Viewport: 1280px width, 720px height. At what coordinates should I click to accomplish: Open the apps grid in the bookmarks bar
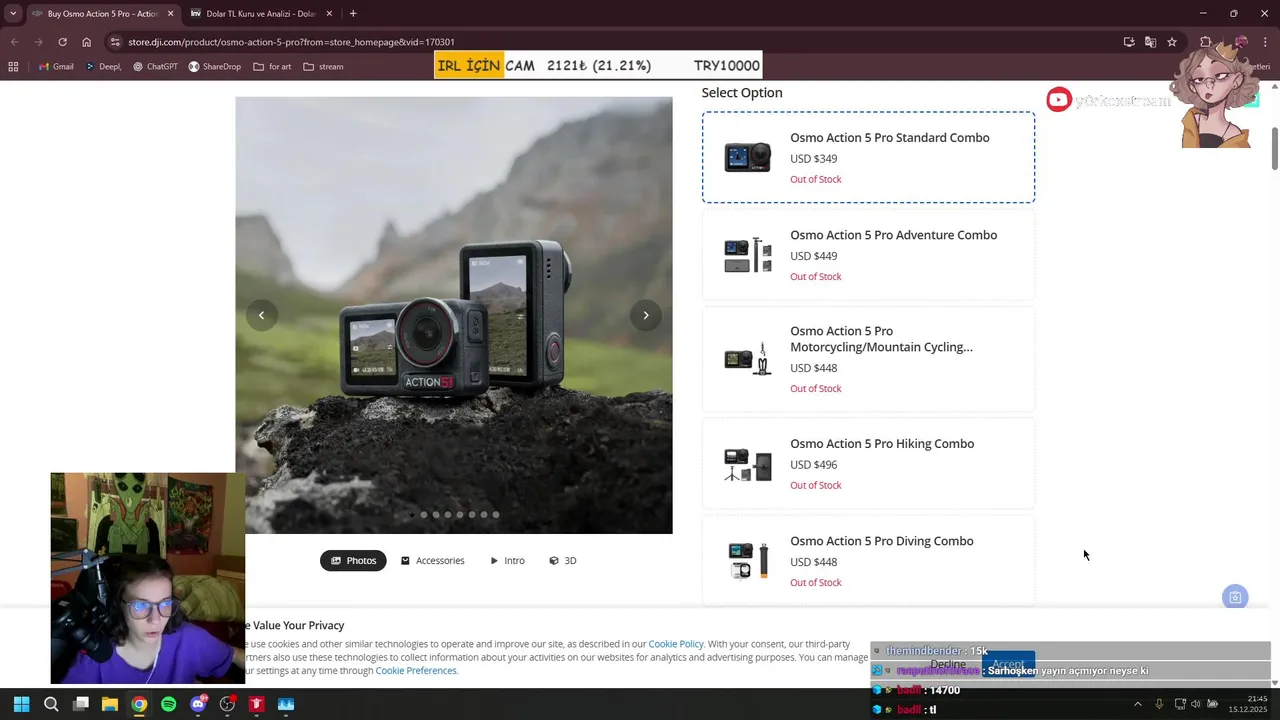click(13, 67)
